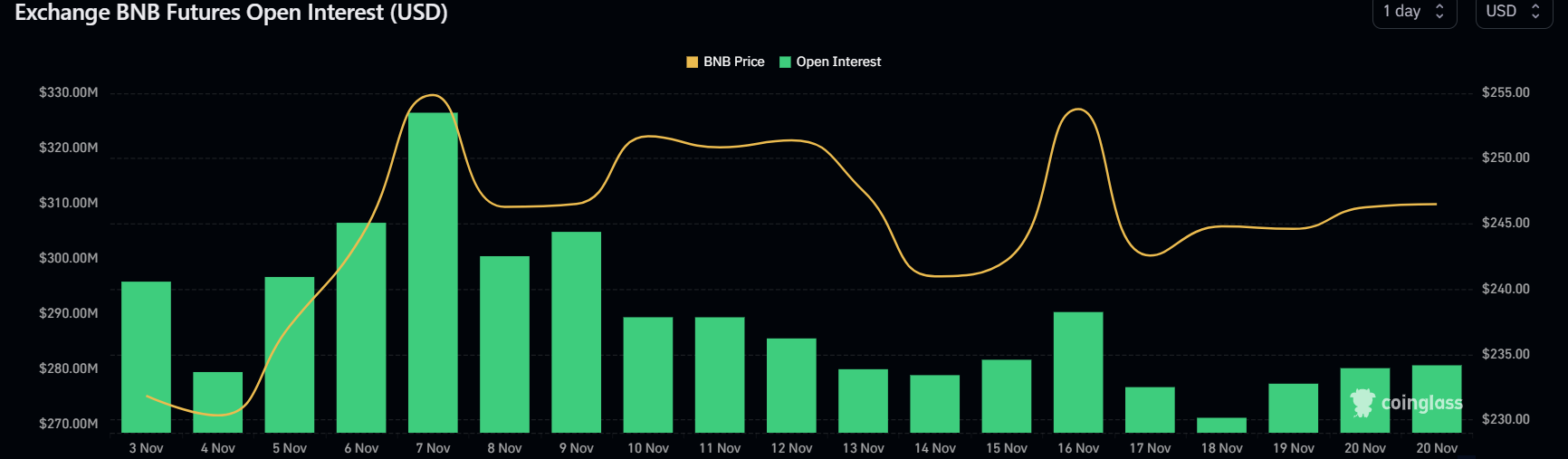Viewport: 1568px width, 459px height.
Task: Select the 19 Nov open interest bar
Action: [1293, 408]
